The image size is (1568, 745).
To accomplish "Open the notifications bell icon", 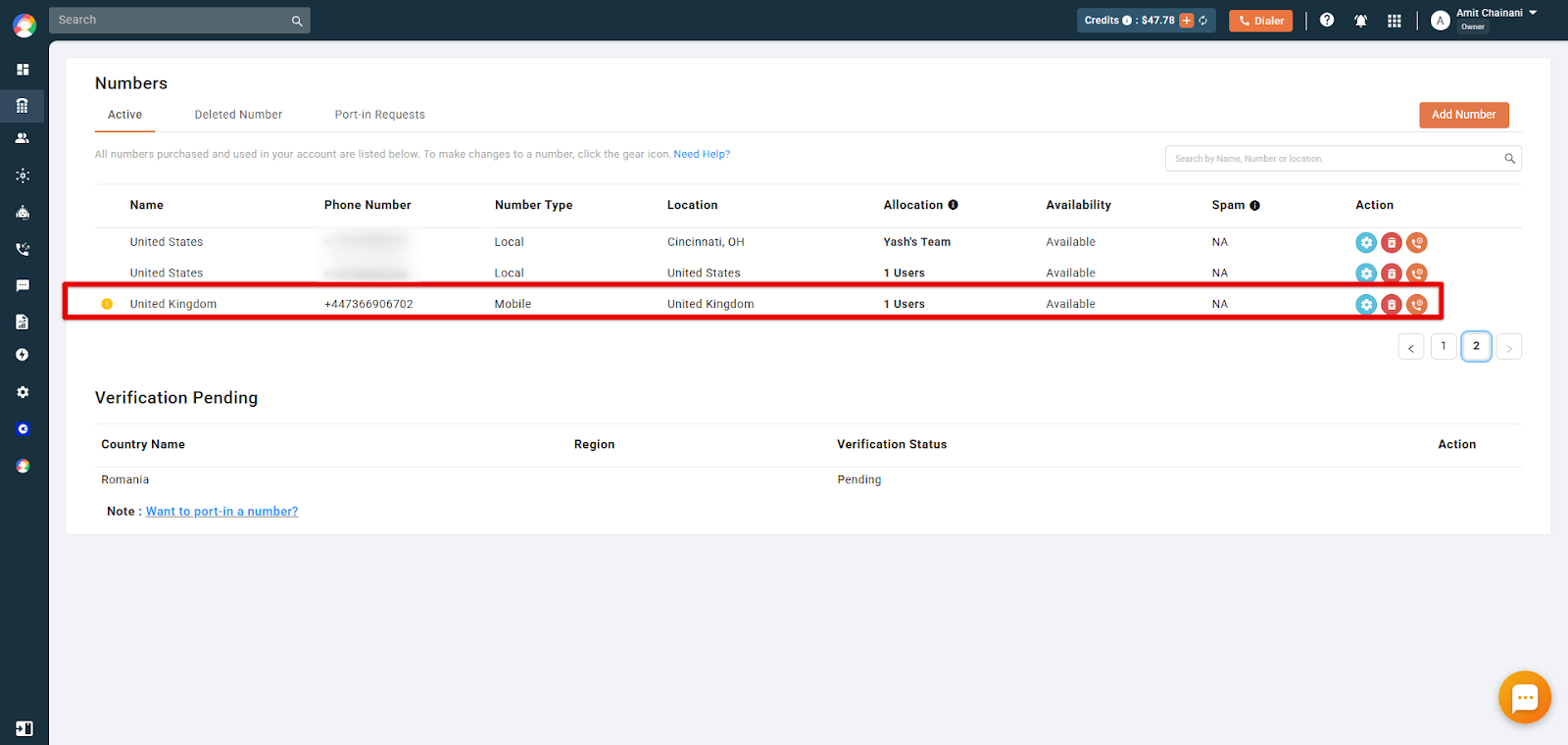I will (1361, 21).
